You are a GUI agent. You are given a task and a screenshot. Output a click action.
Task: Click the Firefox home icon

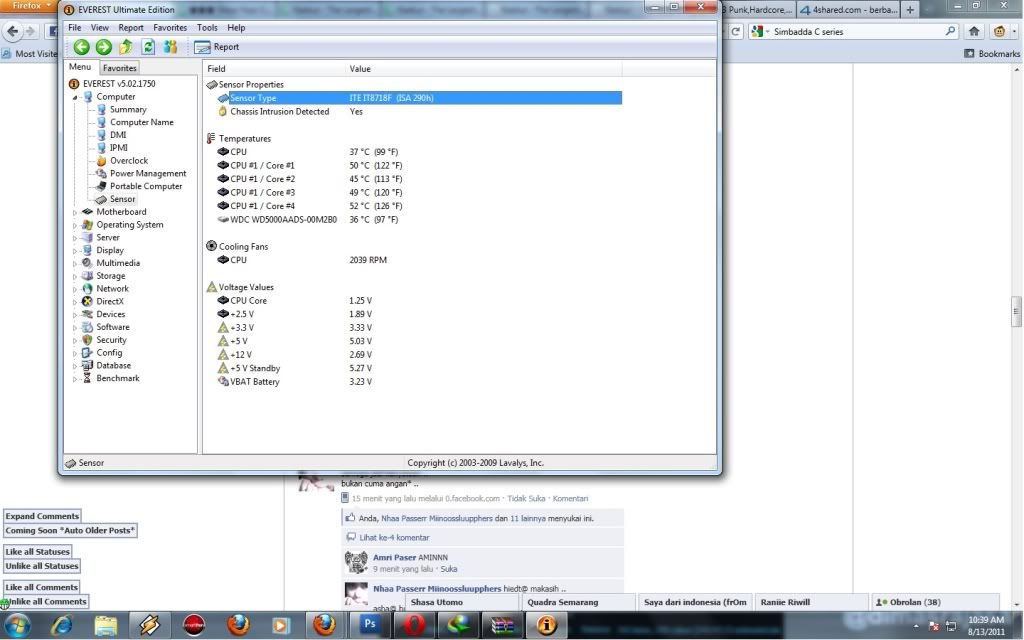coord(974,31)
